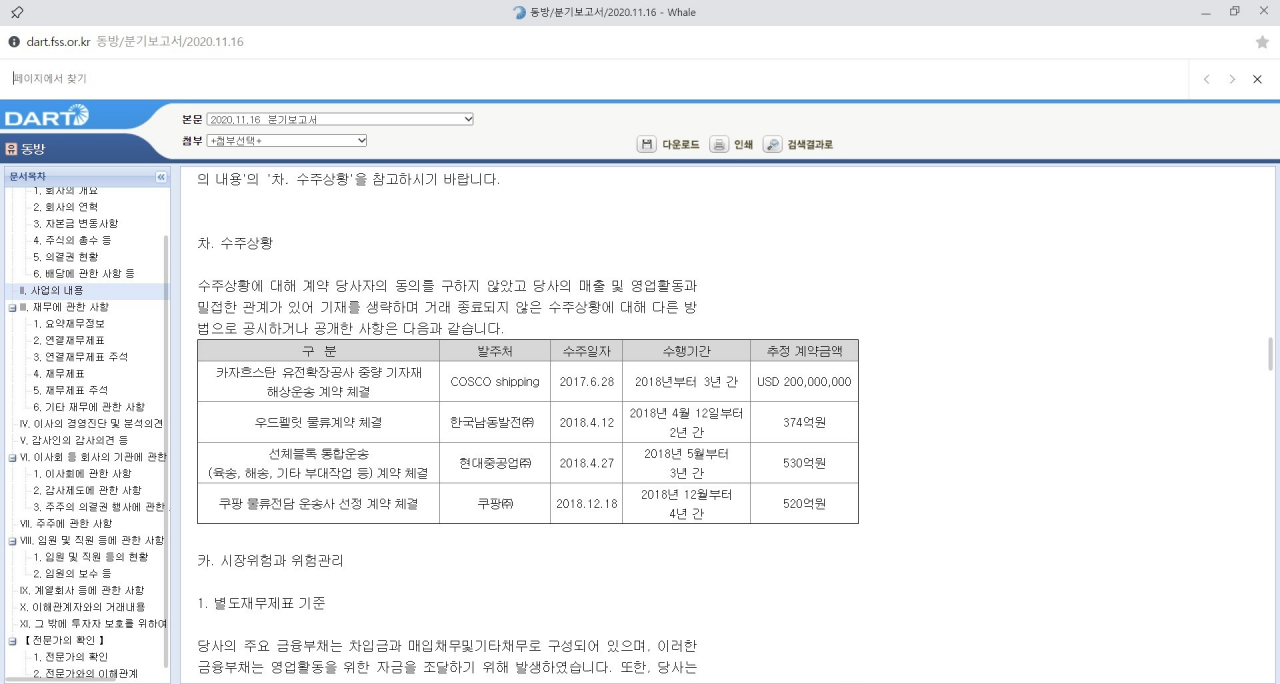
Task: Return to search results via magnifier icon
Action: point(772,144)
